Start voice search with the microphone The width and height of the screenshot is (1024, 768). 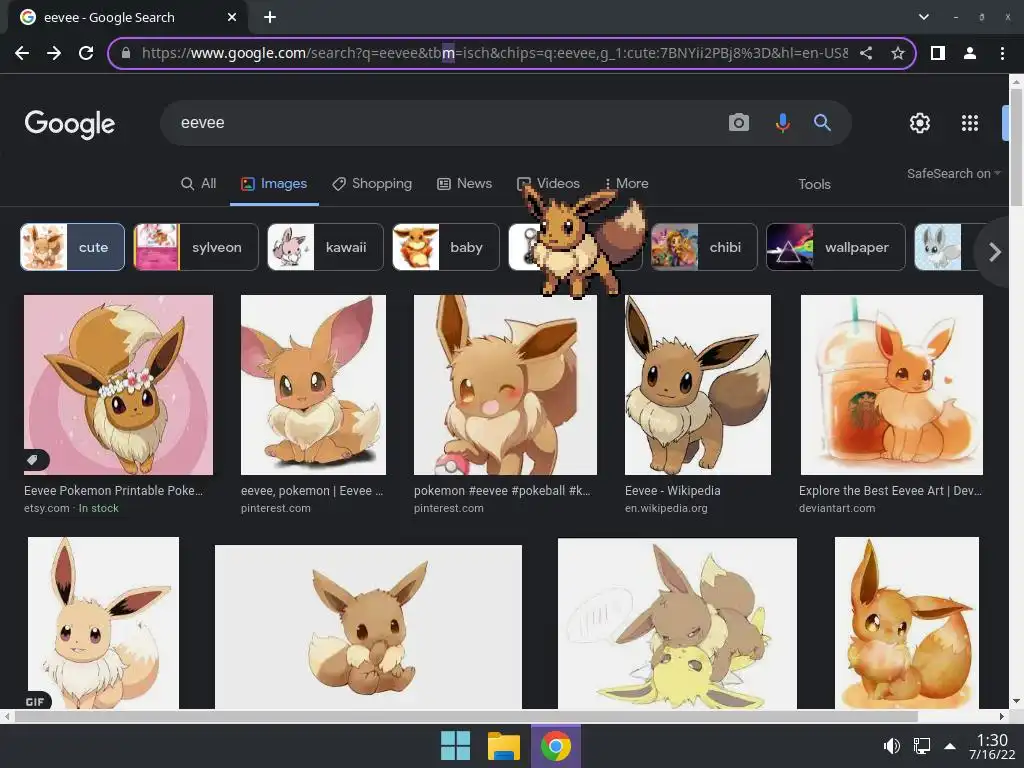pos(782,122)
